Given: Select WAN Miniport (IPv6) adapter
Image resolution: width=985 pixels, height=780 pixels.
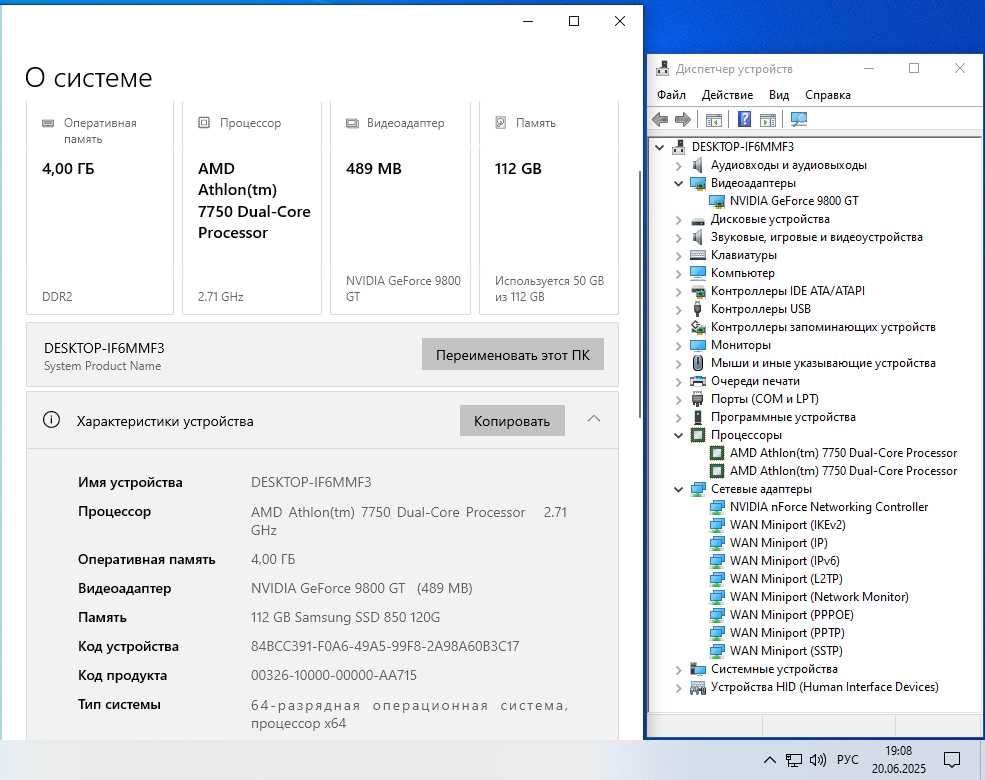Looking at the screenshot, I should [785, 561].
